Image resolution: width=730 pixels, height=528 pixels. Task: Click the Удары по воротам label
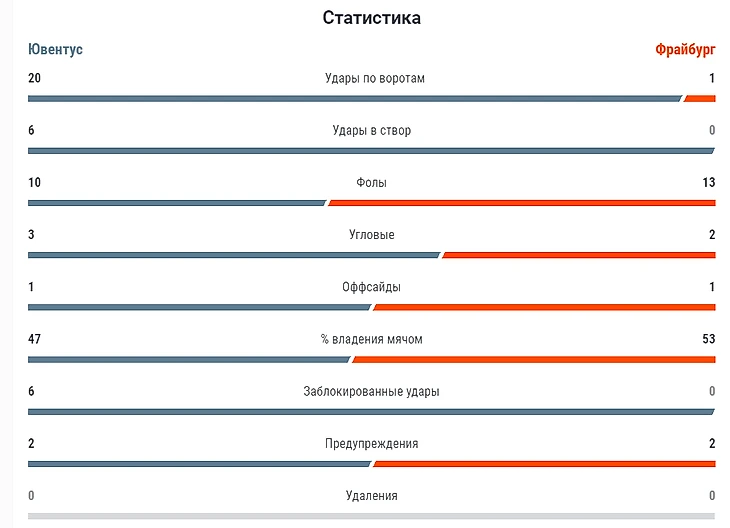click(x=375, y=78)
